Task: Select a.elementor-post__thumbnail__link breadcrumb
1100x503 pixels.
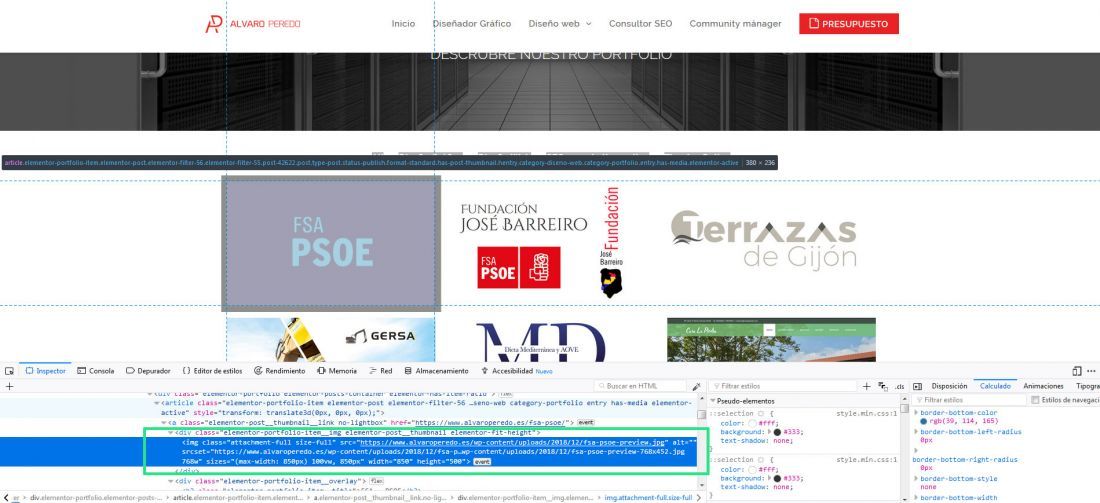Action: [x=379, y=497]
